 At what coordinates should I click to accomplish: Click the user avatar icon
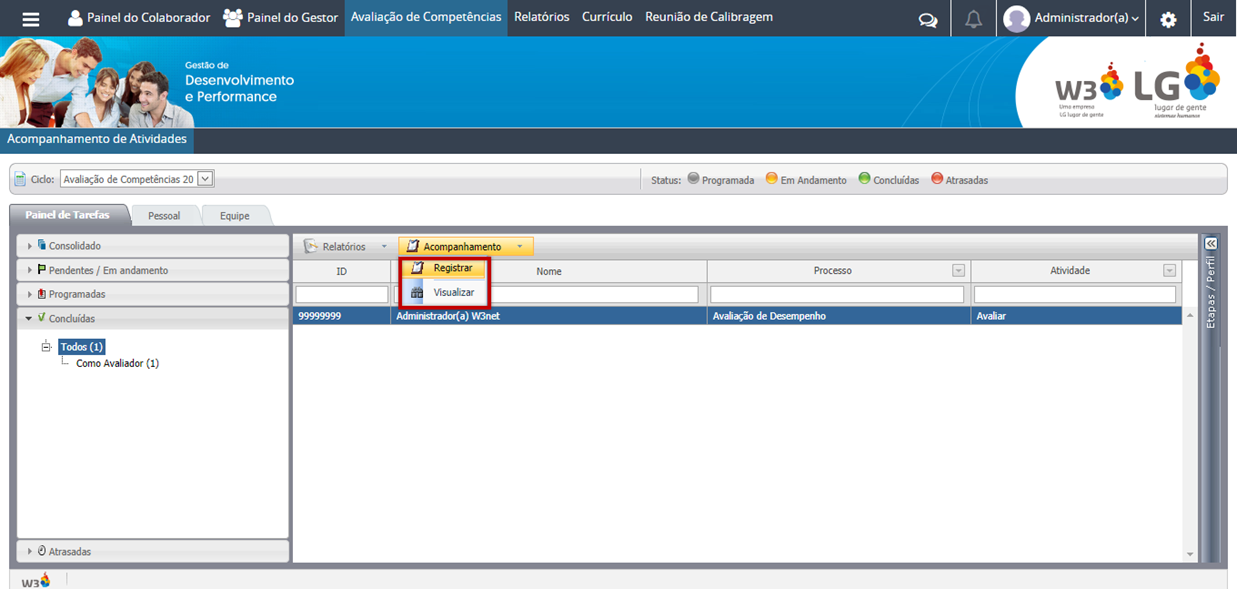tap(1017, 18)
